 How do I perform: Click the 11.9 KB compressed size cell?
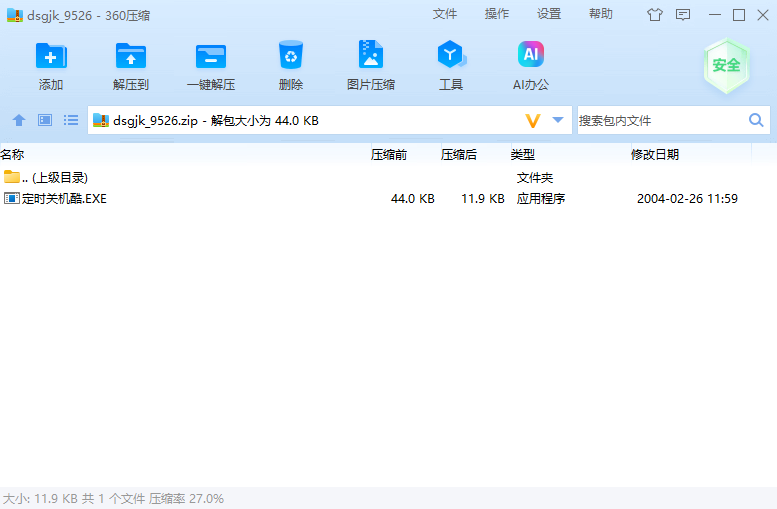tap(483, 199)
